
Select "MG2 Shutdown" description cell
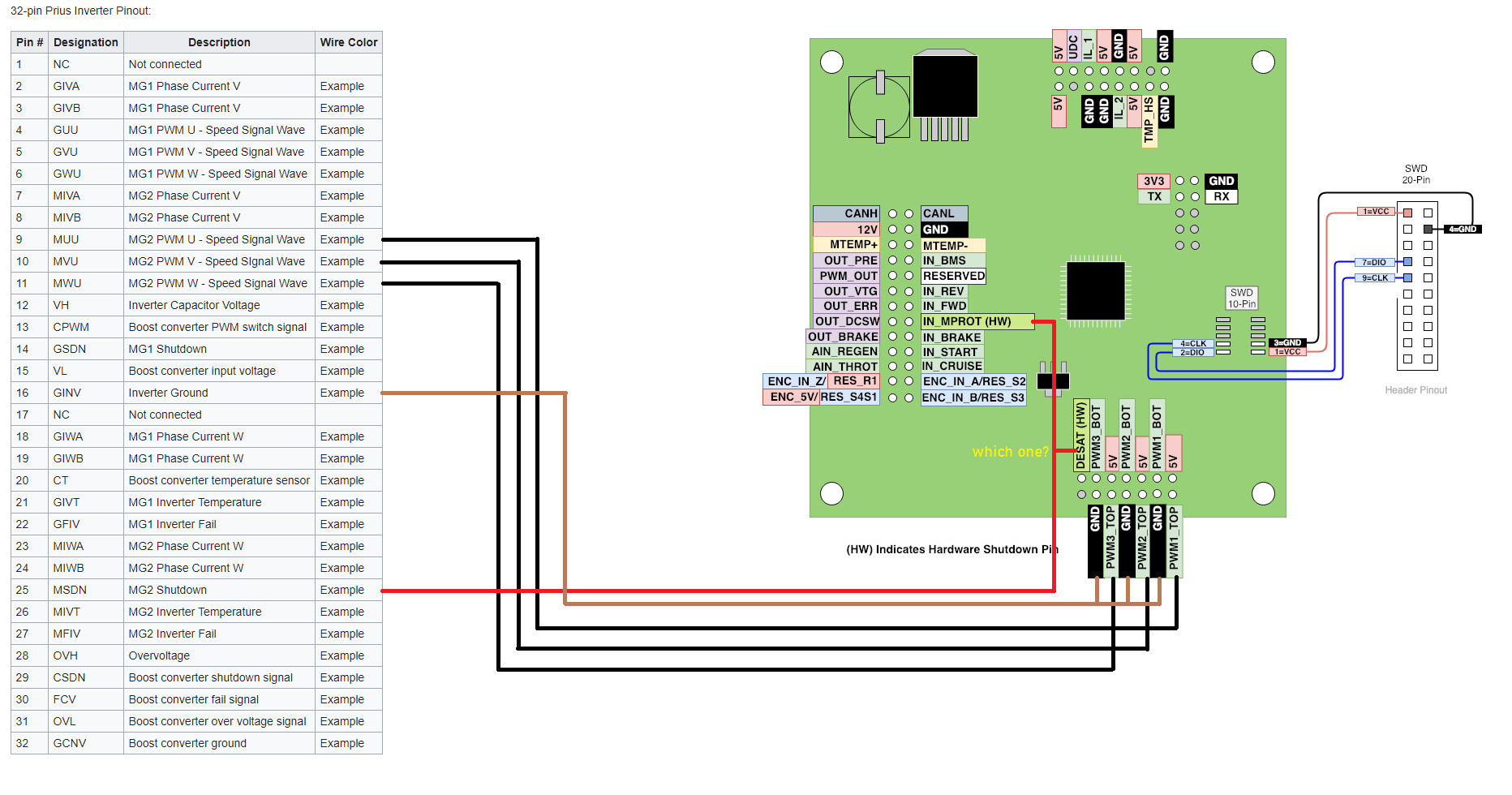[x=219, y=590]
